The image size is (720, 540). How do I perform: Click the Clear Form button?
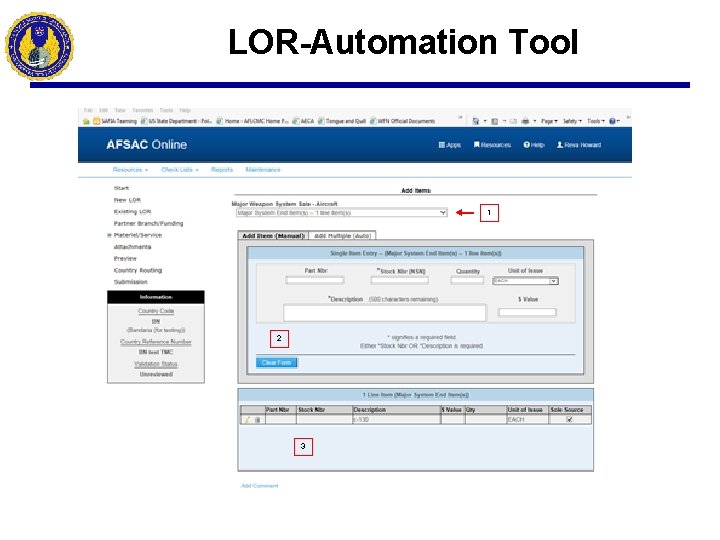pyautogui.click(x=276, y=363)
